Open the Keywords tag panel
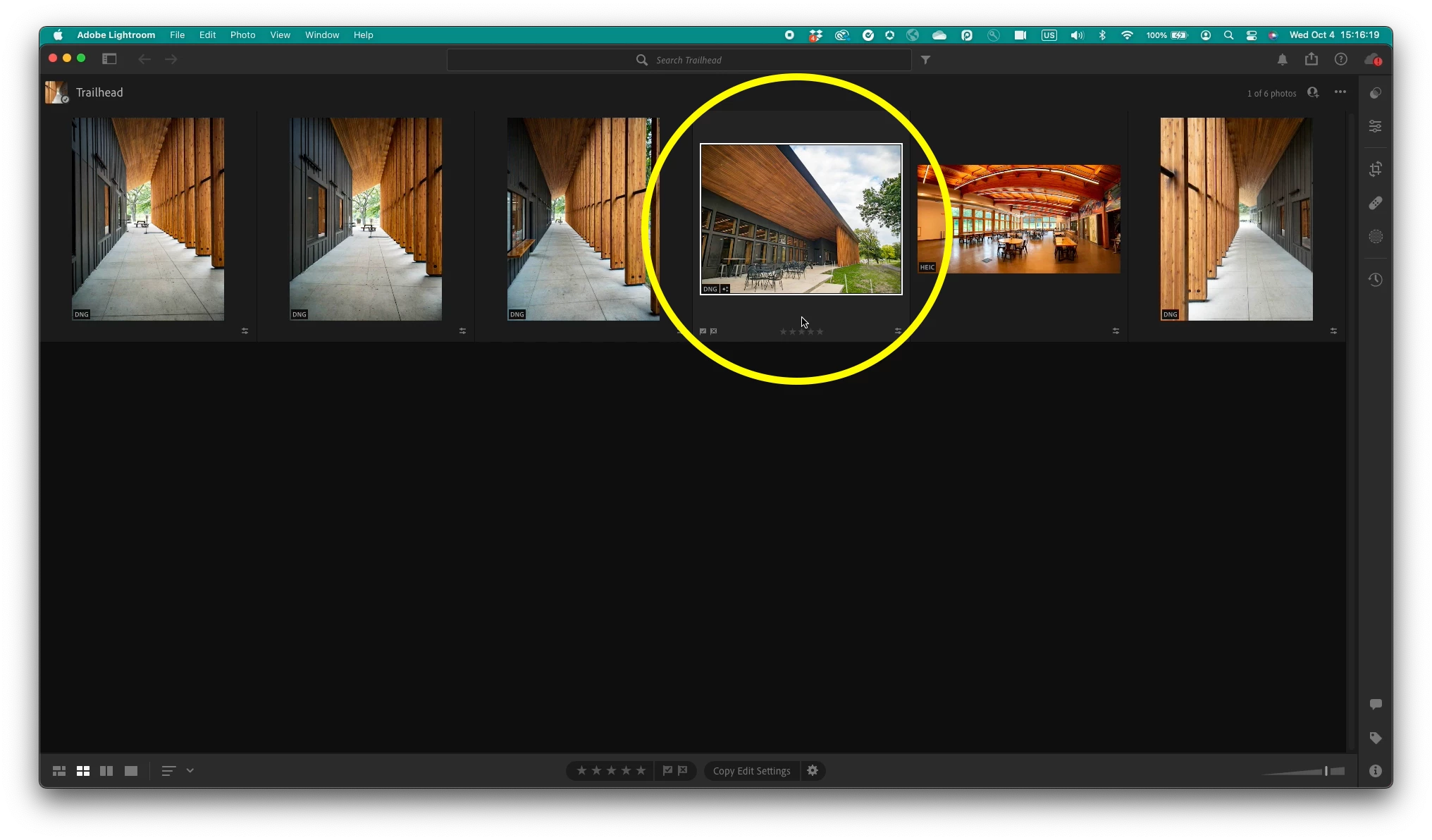Image resolution: width=1432 pixels, height=840 pixels. (x=1375, y=738)
